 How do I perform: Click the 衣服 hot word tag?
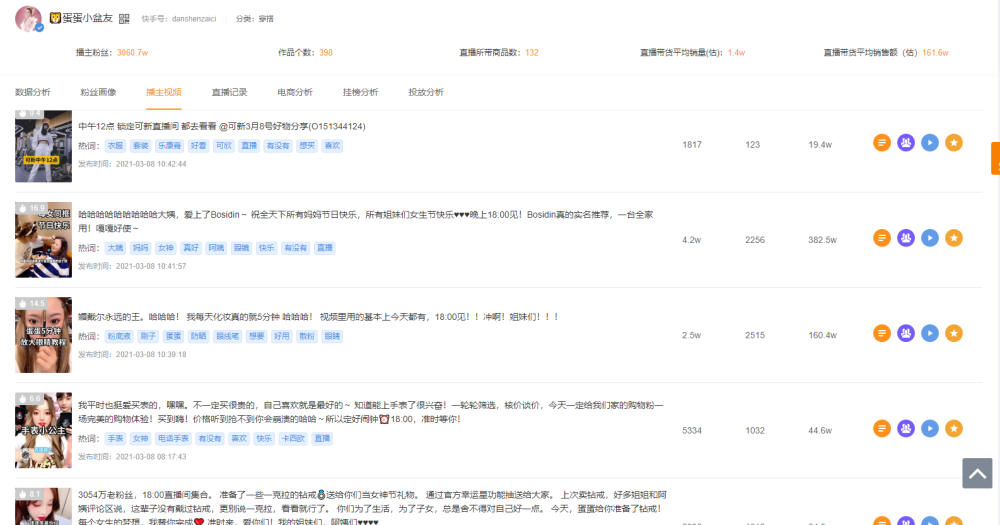(x=115, y=145)
